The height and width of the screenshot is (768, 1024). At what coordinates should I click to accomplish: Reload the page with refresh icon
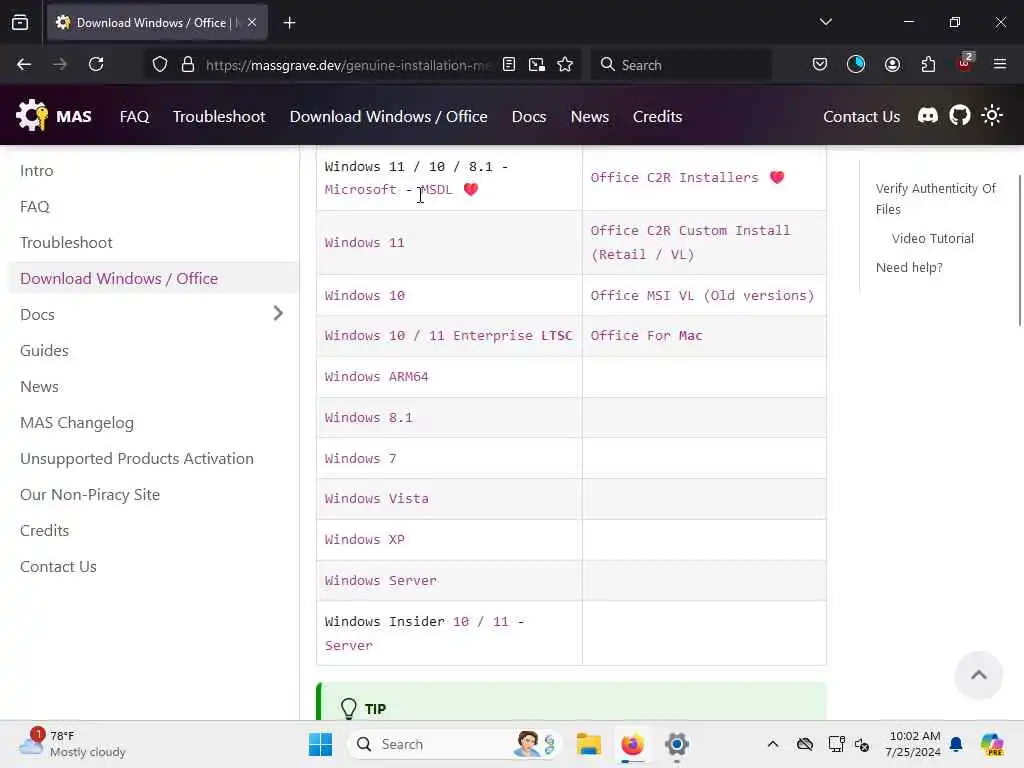[96, 64]
